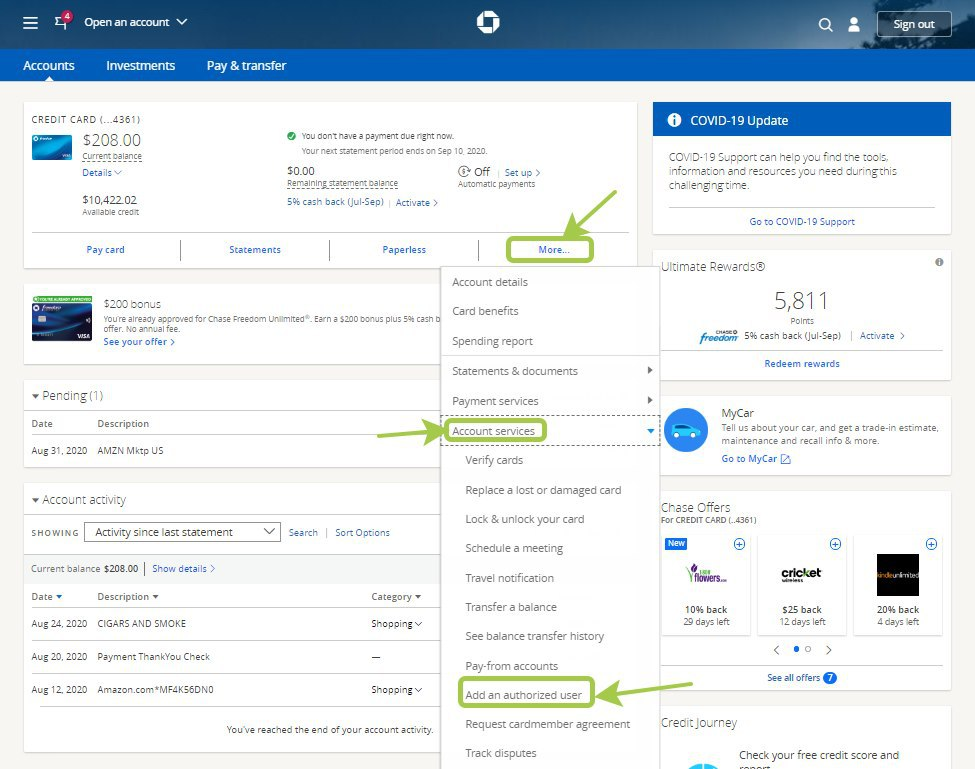
Task: Open external link icon beside Go to MyCar
Action: [x=785, y=459]
